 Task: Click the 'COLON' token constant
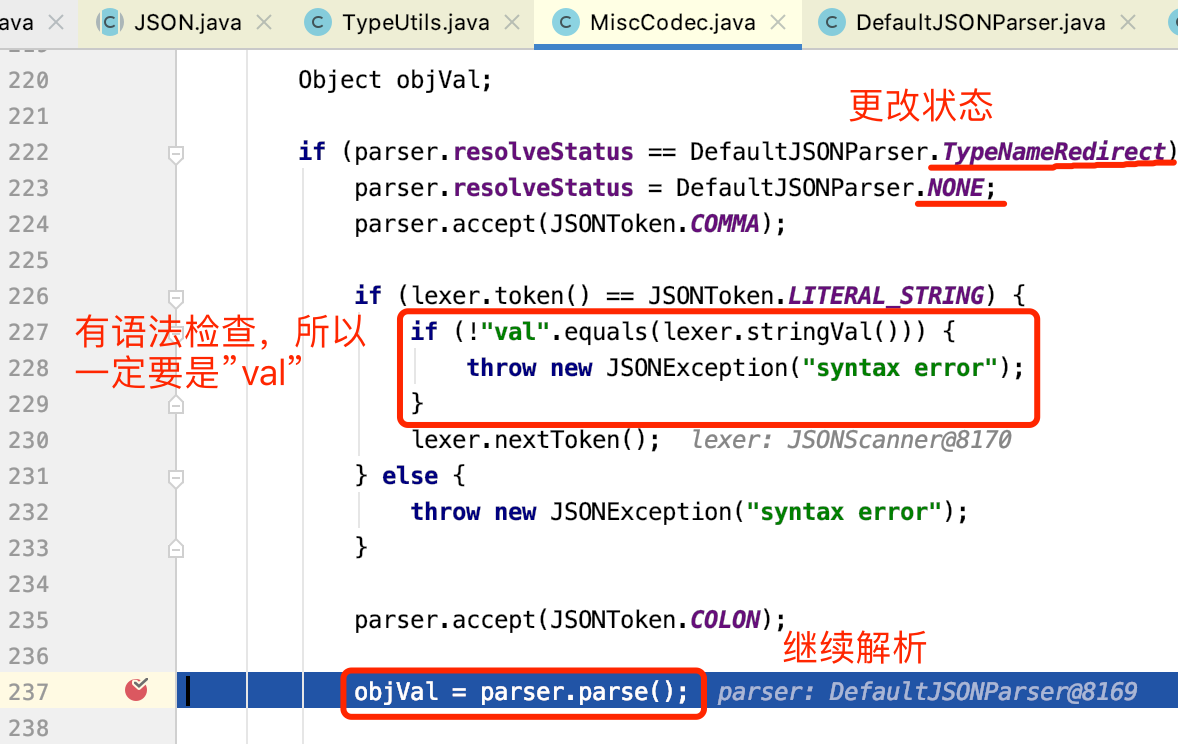click(x=725, y=620)
